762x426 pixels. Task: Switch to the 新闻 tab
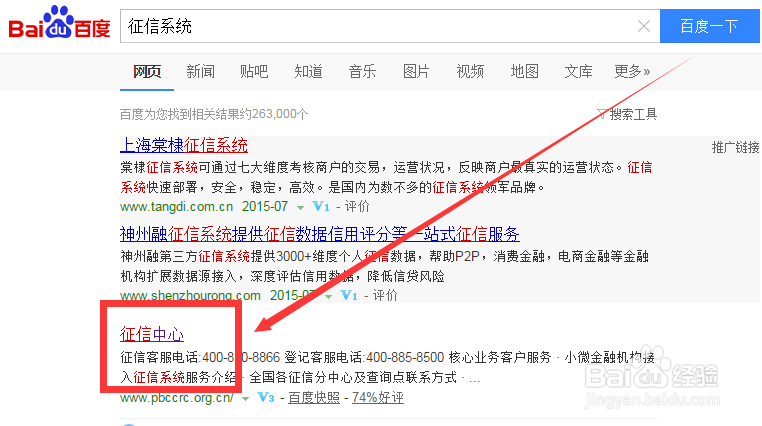point(200,71)
